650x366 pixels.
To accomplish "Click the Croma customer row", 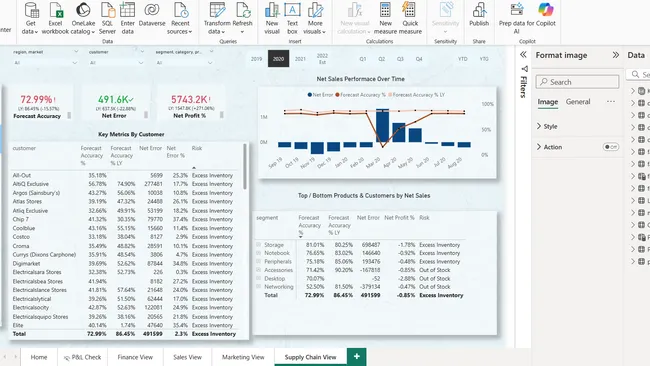I will [x=124, y=246].
